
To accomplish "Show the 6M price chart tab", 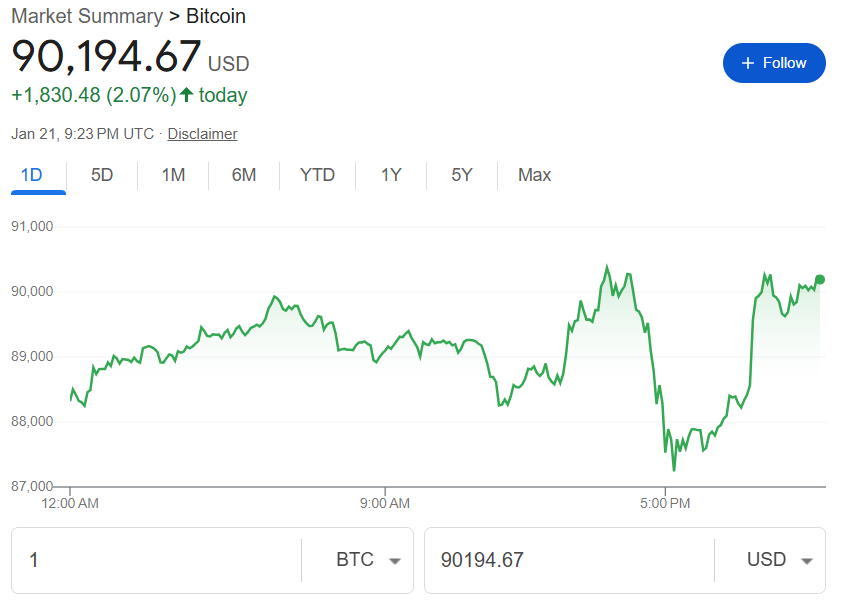I will pos(244,175).
